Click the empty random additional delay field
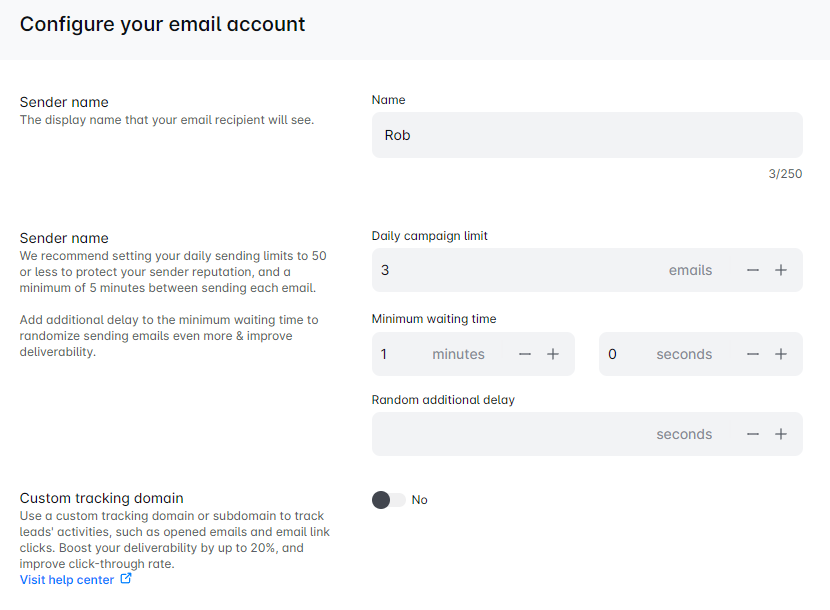The image size is (830, 610). pyautogui.click(x=510, y=434)
